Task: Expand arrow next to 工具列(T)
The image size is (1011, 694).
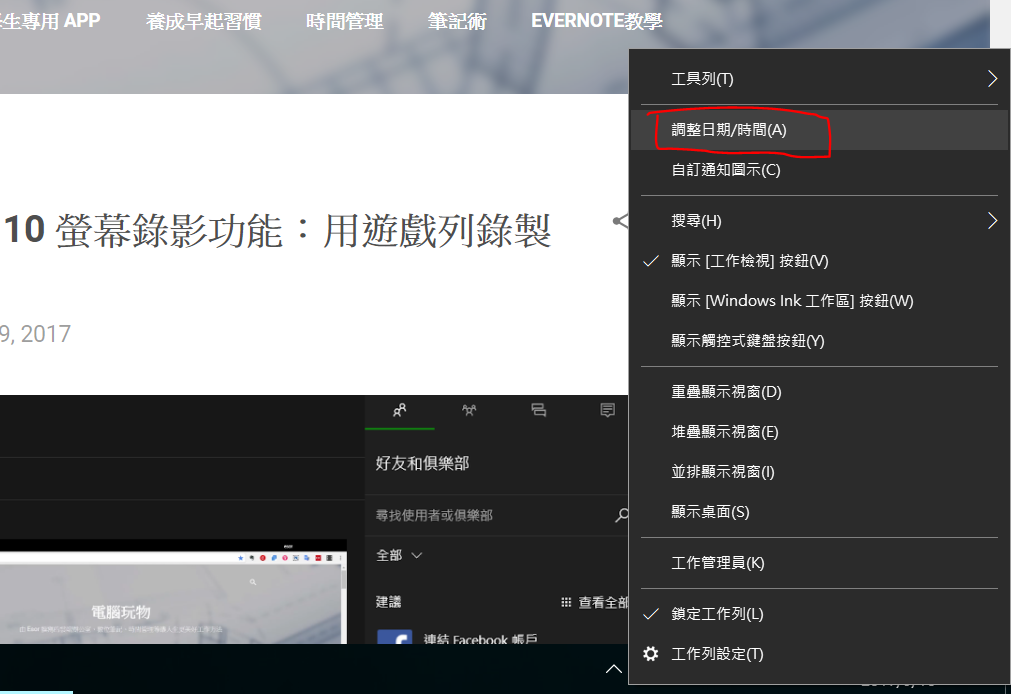Action: click(x=992, y=79)
